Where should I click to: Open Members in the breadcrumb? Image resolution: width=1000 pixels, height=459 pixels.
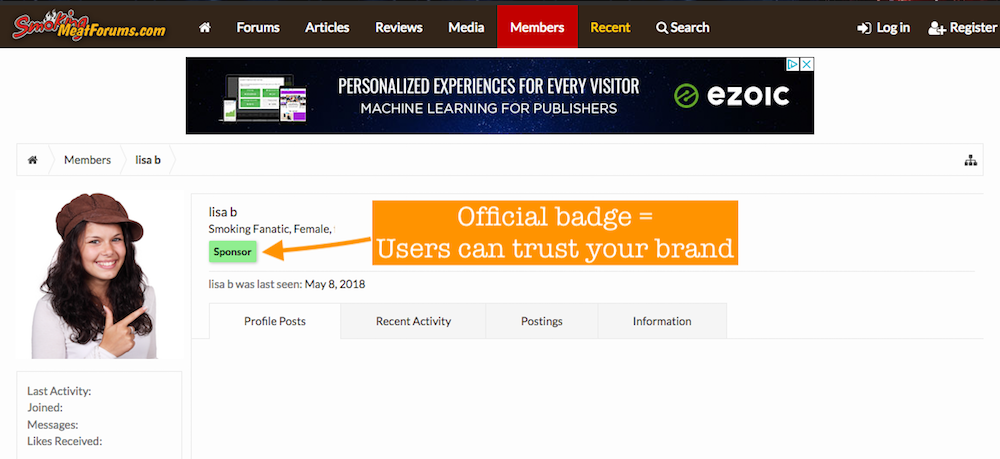[x=87, y=160]
